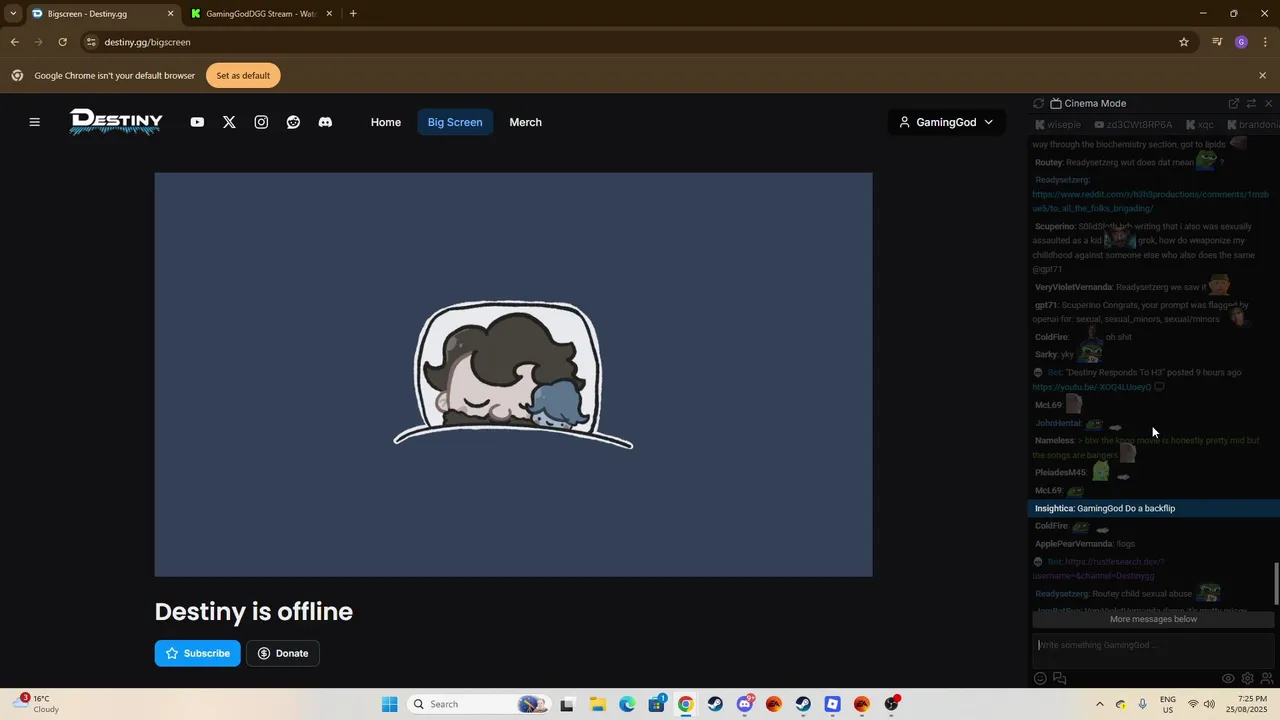
Task: Switch to GamingGodDGG Stream browser tab
Action: pyautogui.click(x=262, y=14)
